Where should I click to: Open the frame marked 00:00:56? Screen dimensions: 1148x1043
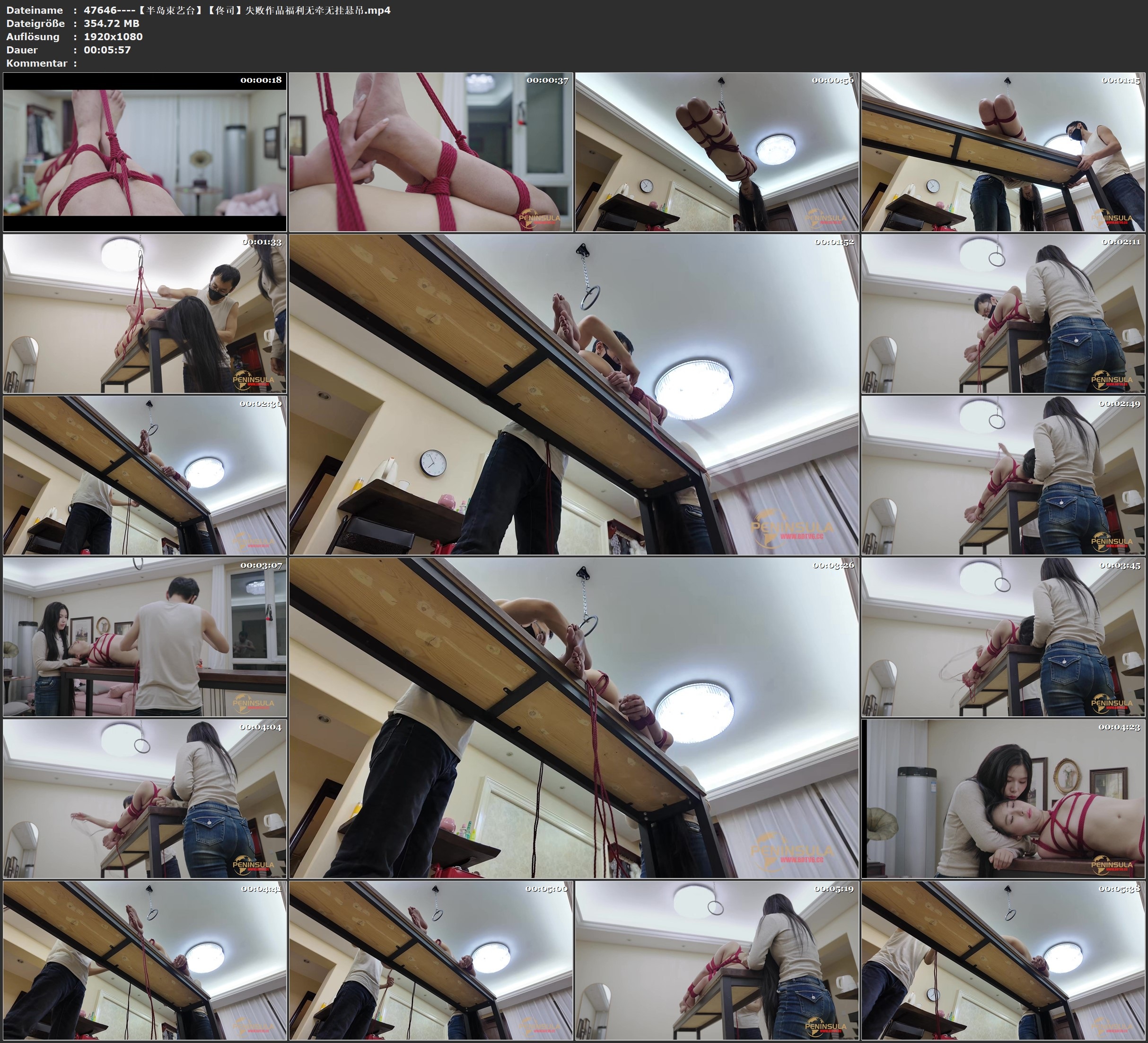(x=716, y=152)
